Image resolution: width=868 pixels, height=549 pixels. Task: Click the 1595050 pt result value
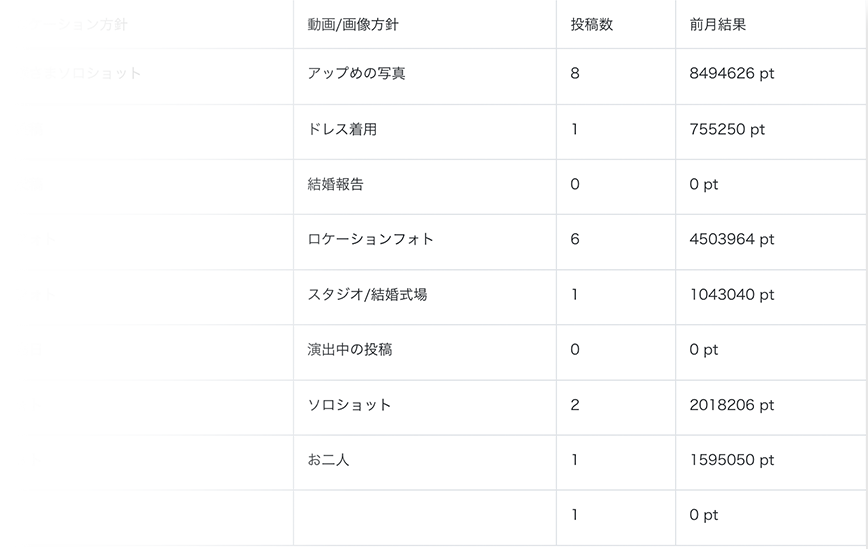click(731, 460)
